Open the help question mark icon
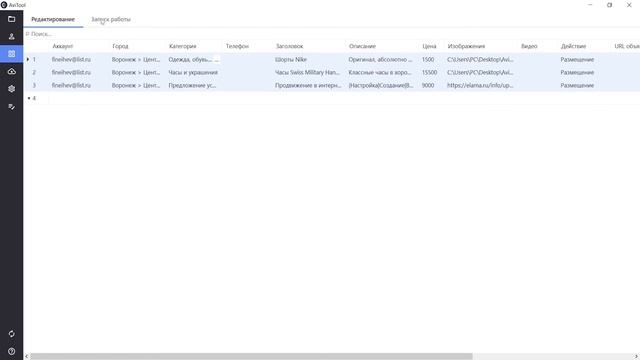640x360 pixels. click(x=11, y=351)
